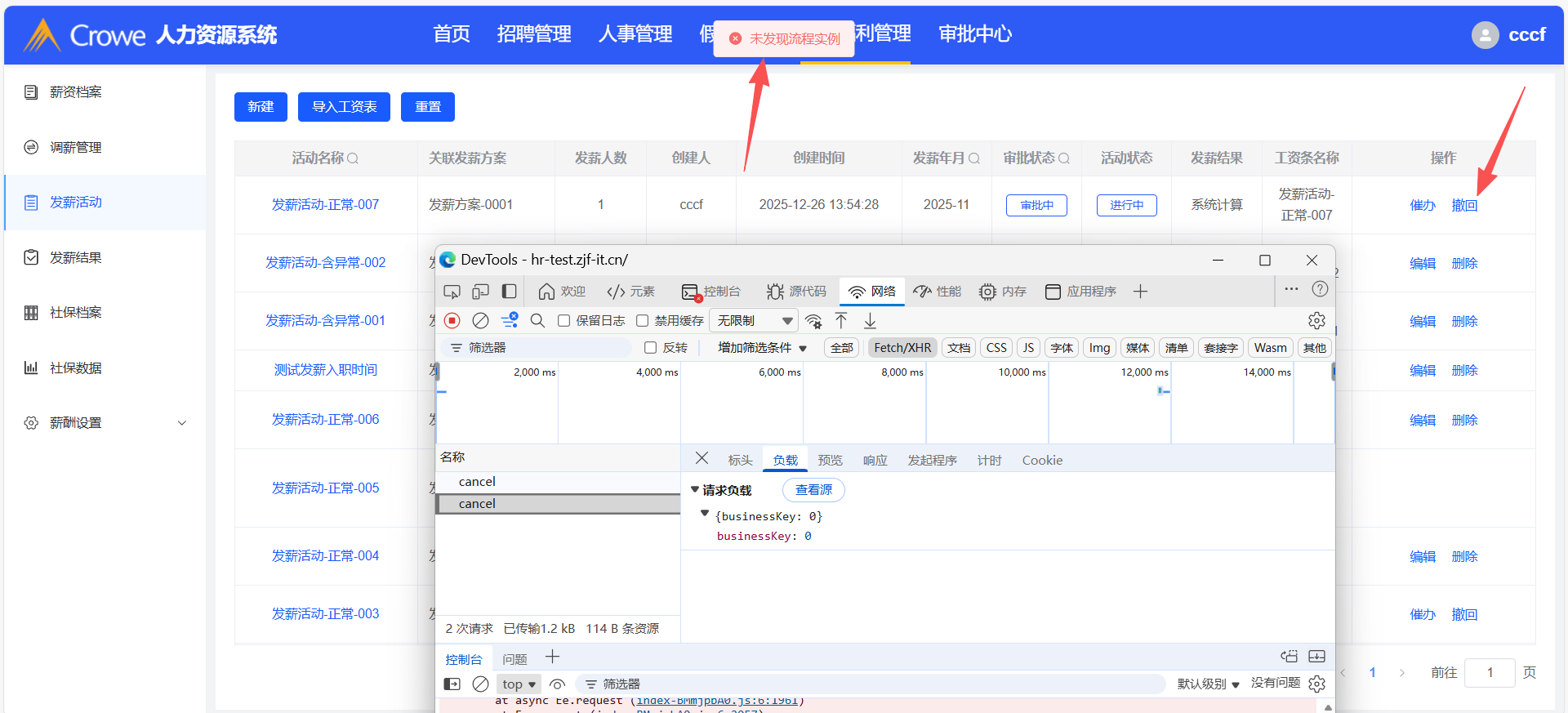Open the 发薪活动-含异常-002 activity link
The width and height of the screenshot is (1568, 713).
(x=325, y=263)
